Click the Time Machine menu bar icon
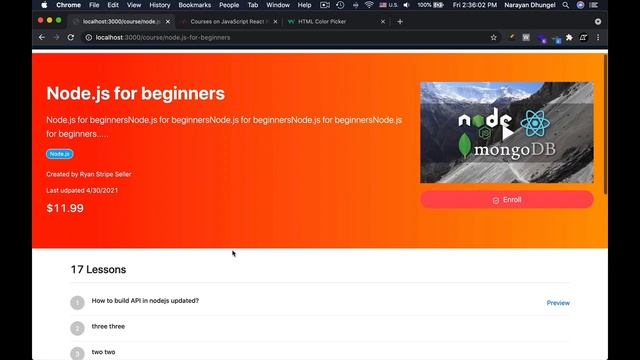The image size is (640, 360). coord(340,5)
